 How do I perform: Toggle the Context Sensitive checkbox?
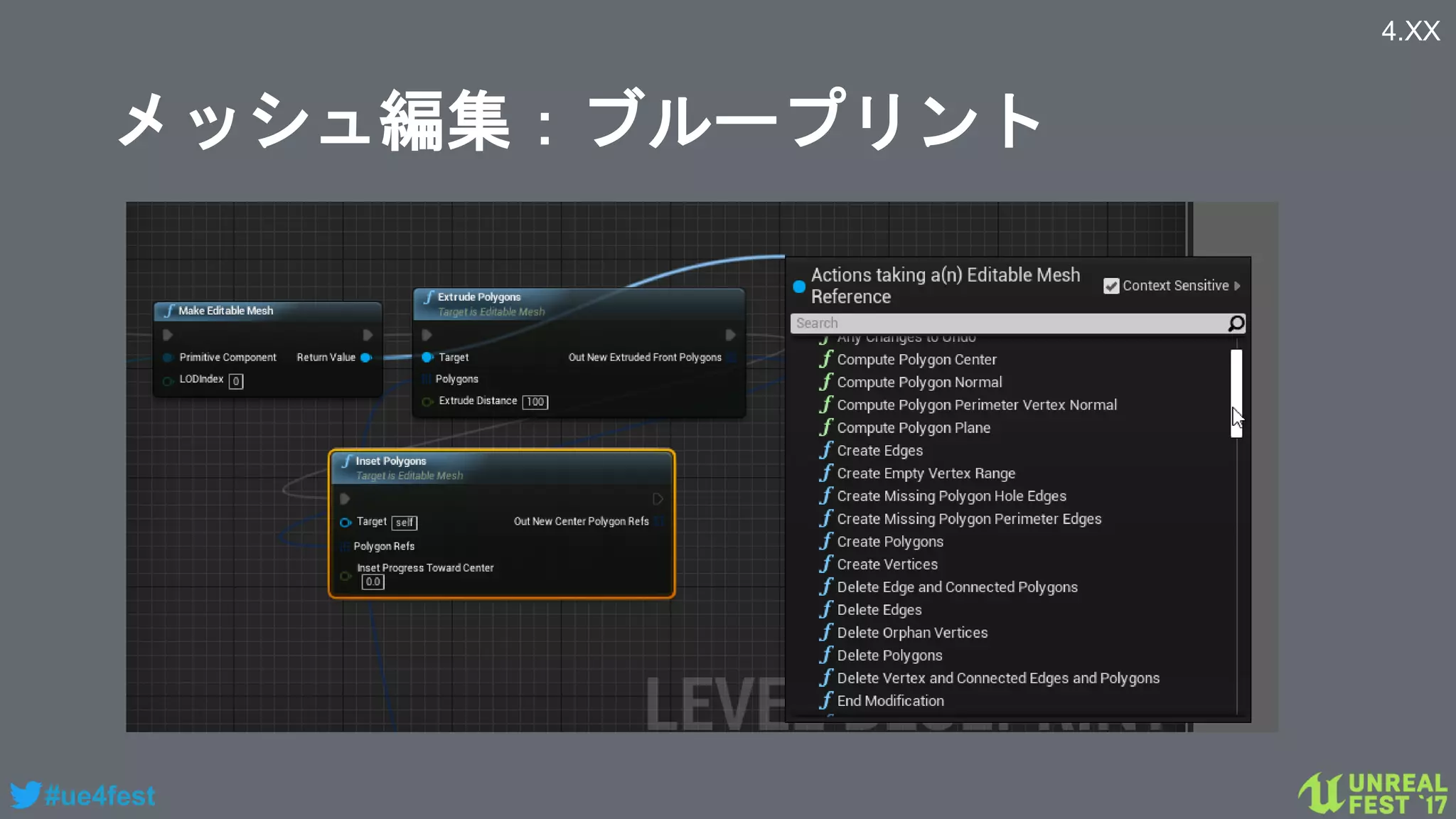(x=1110, y=286)
